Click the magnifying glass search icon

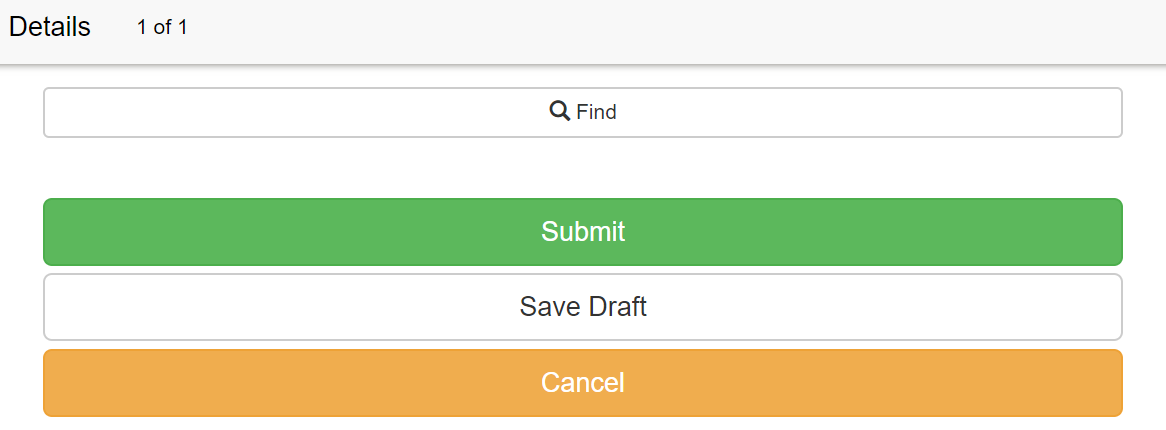[559, 112]
